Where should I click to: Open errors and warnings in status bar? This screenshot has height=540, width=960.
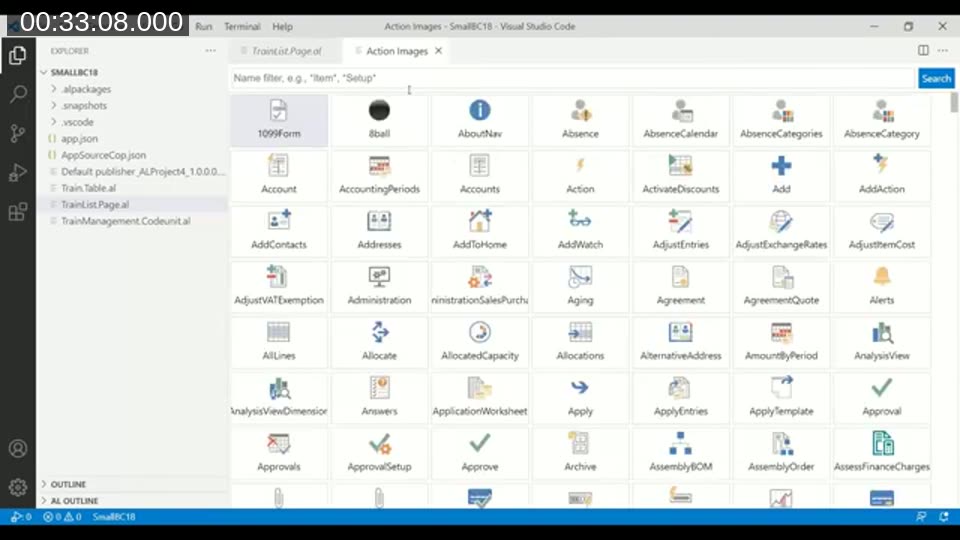point(62,517)
